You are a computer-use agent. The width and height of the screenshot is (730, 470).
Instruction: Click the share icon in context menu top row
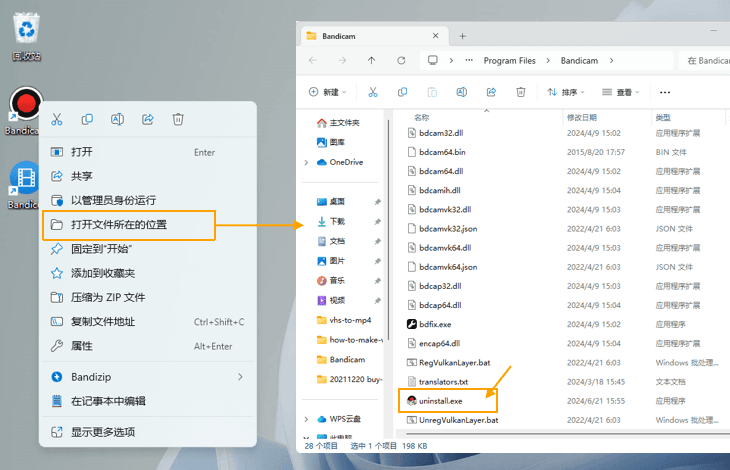(148, 120)
